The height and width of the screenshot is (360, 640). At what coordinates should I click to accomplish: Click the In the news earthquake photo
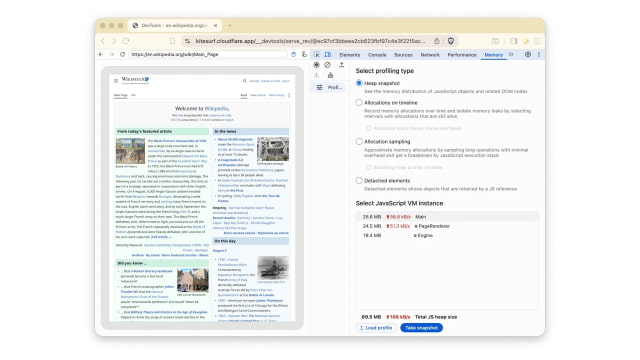point(273,149)
